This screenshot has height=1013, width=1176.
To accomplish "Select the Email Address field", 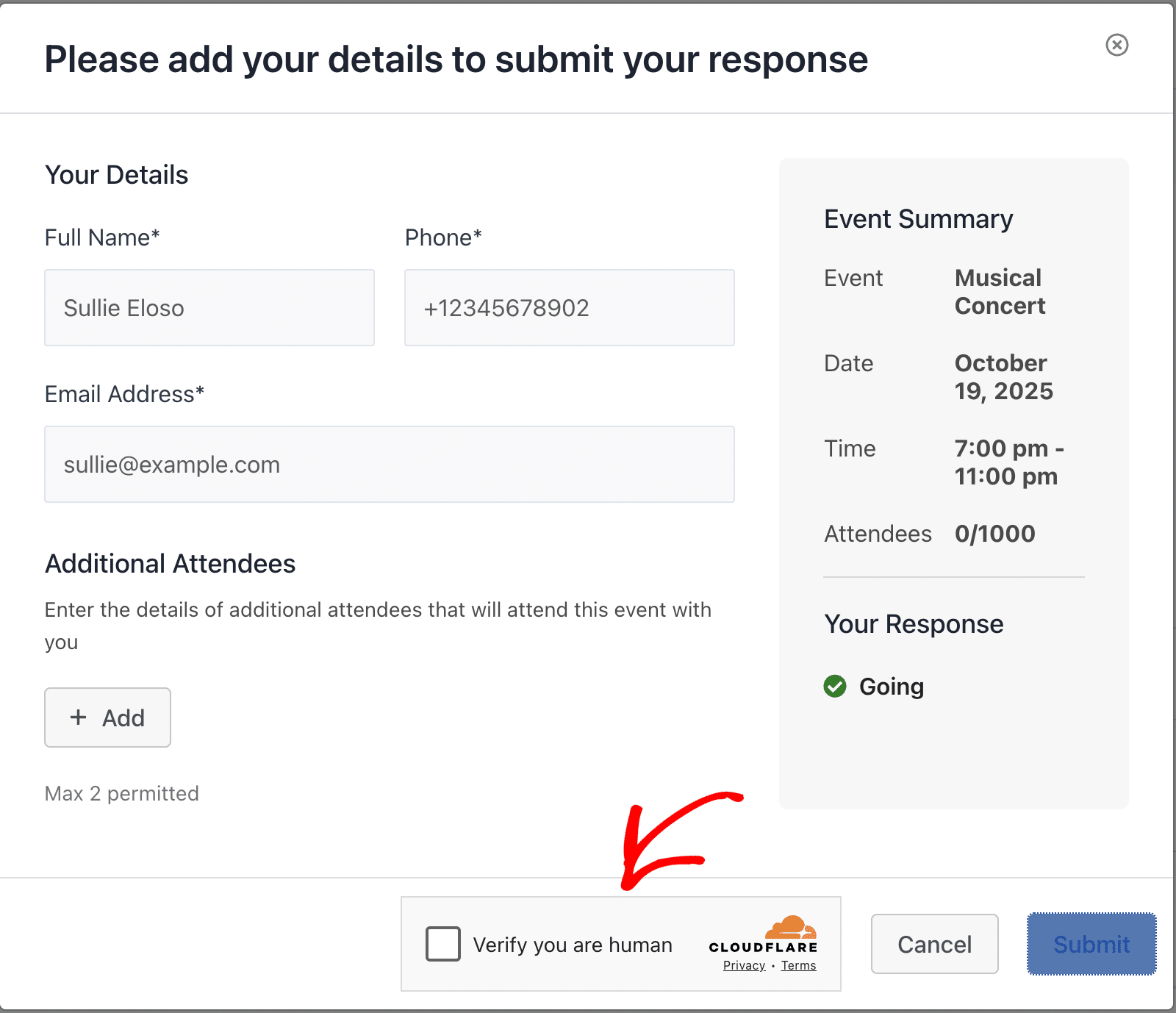I will tap(389, 465).
